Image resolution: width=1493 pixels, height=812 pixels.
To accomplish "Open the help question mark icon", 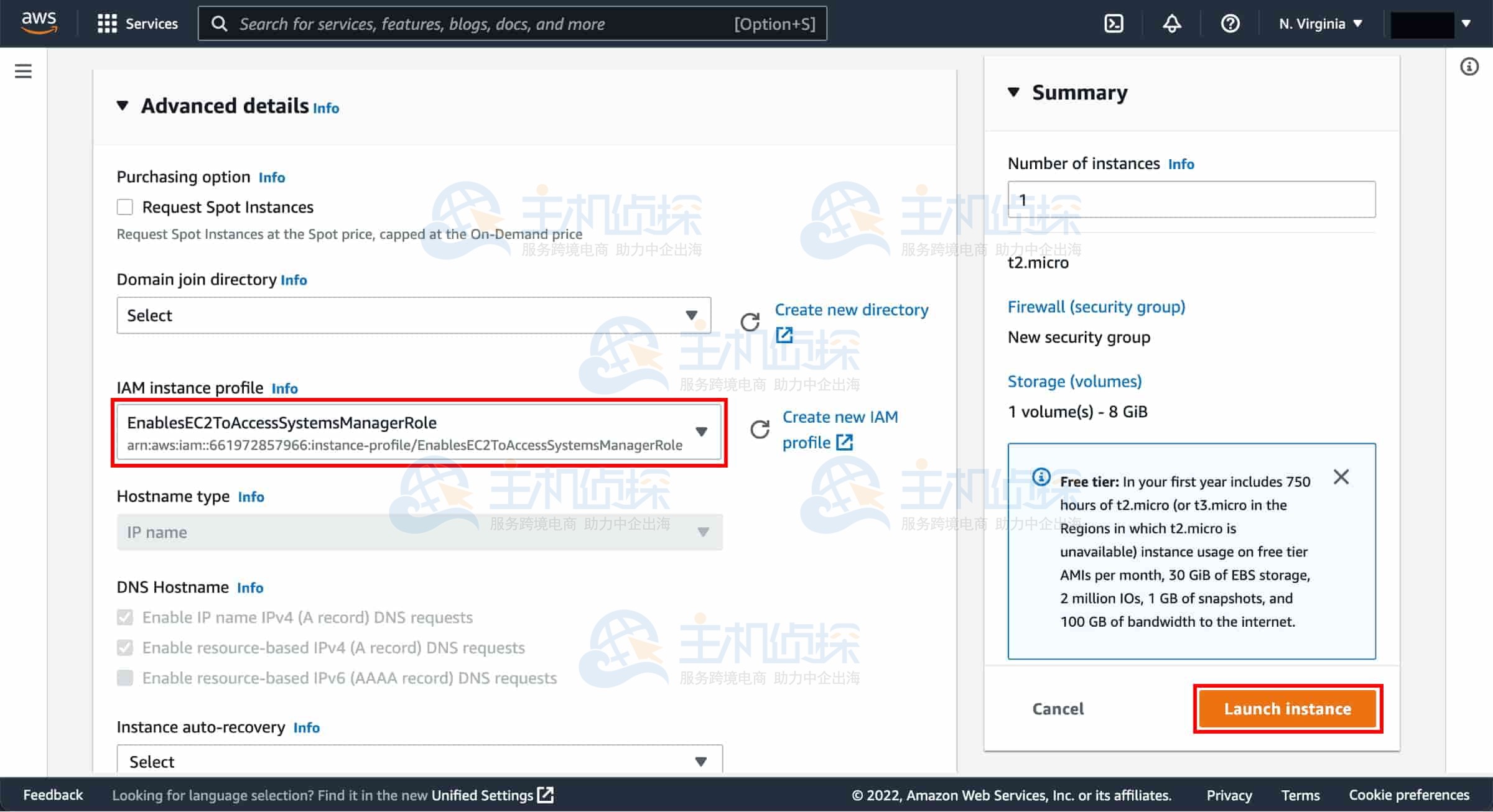I will click(1230, 24).
